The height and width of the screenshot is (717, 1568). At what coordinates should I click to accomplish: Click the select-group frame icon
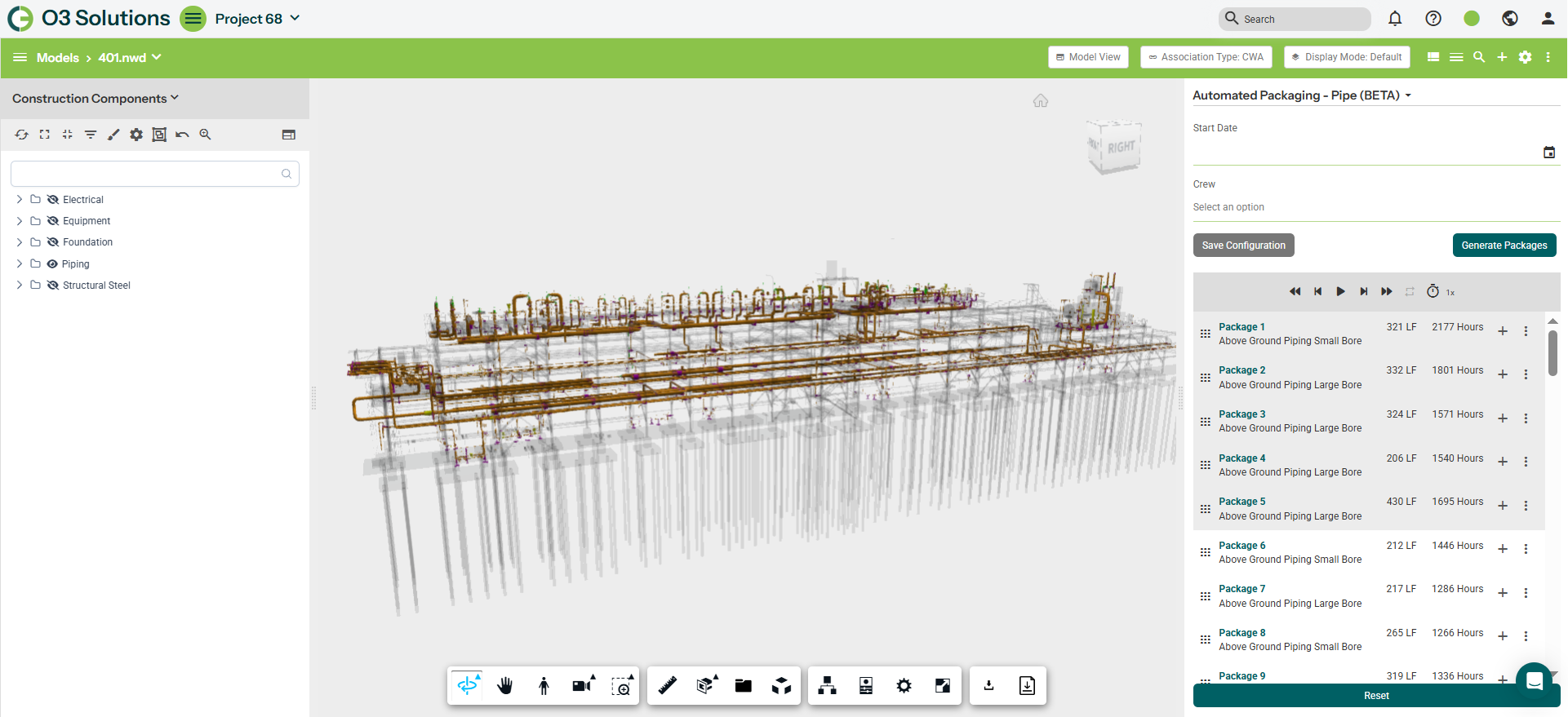159,135
